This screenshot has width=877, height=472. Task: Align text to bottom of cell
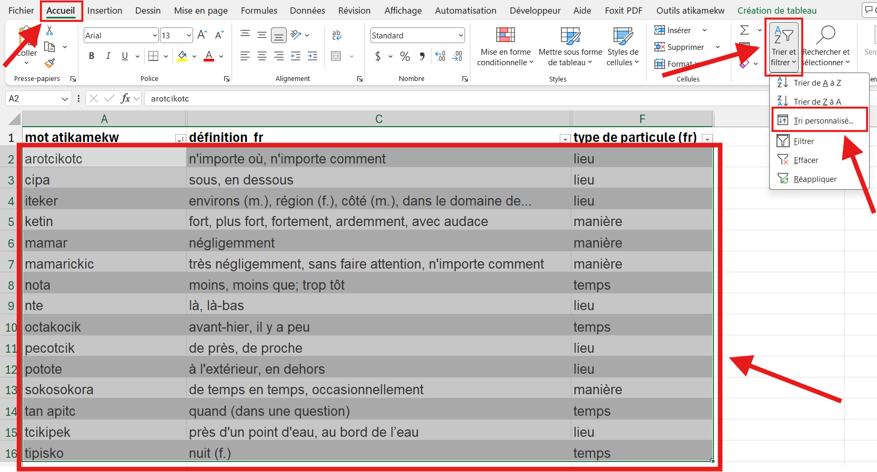click(x=278, y=35)
